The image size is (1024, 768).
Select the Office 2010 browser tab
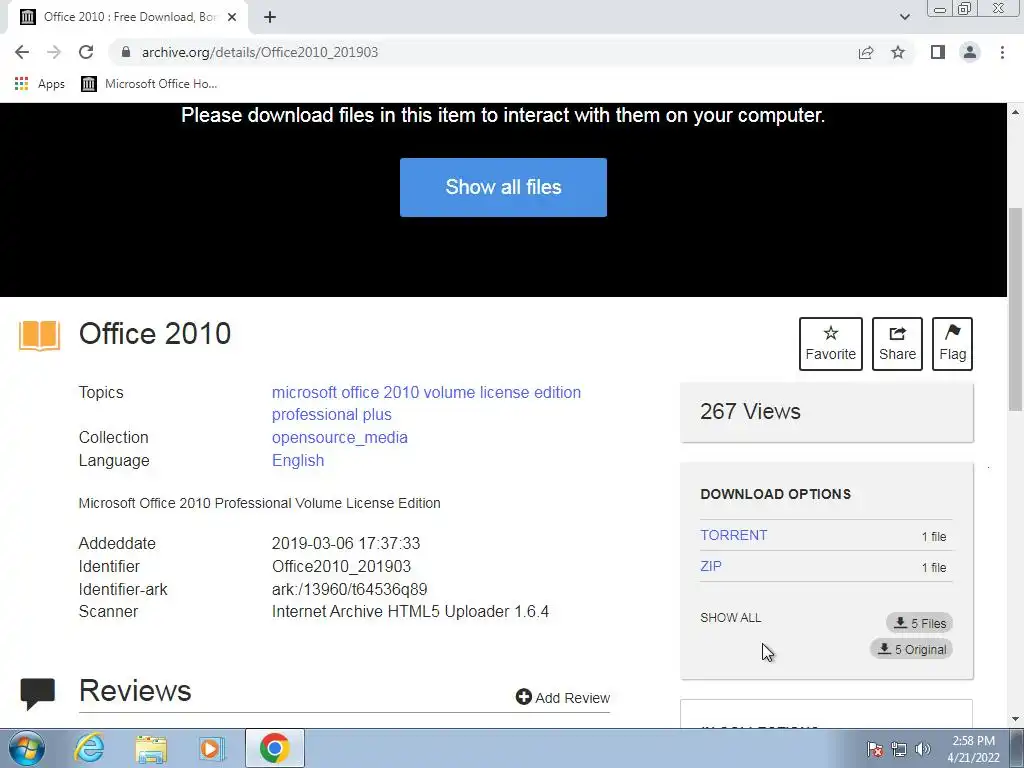click(x=127, y=17)
